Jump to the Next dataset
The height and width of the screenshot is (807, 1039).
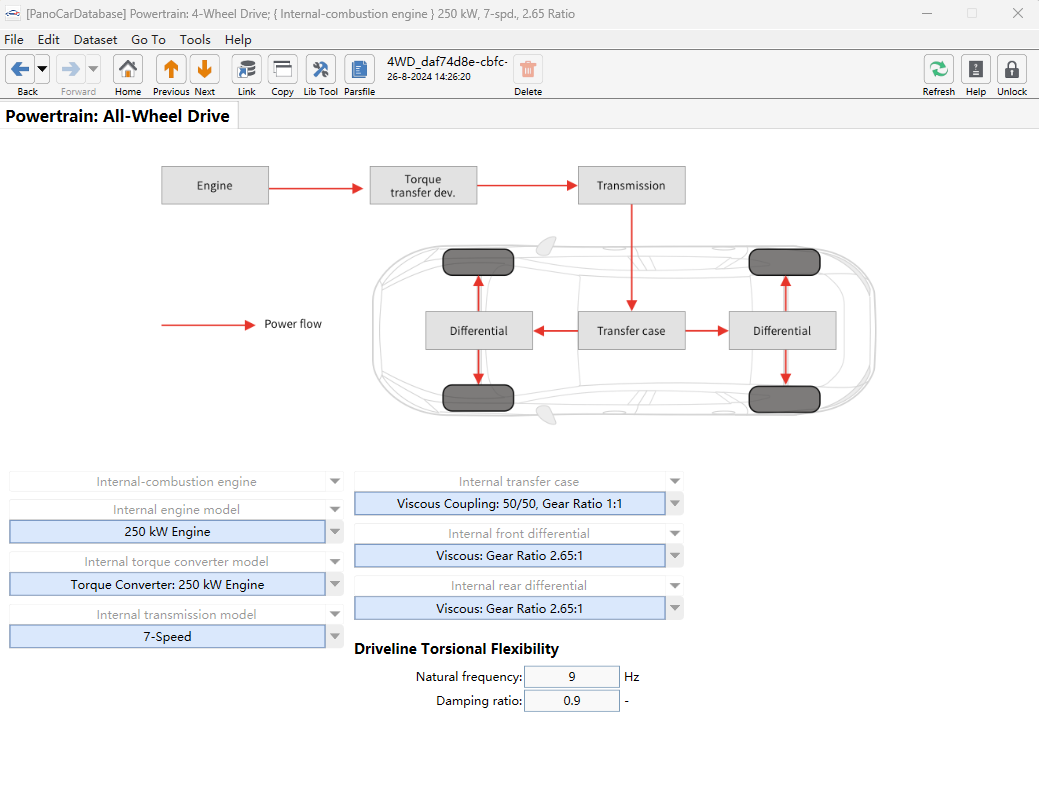(205, 69)
